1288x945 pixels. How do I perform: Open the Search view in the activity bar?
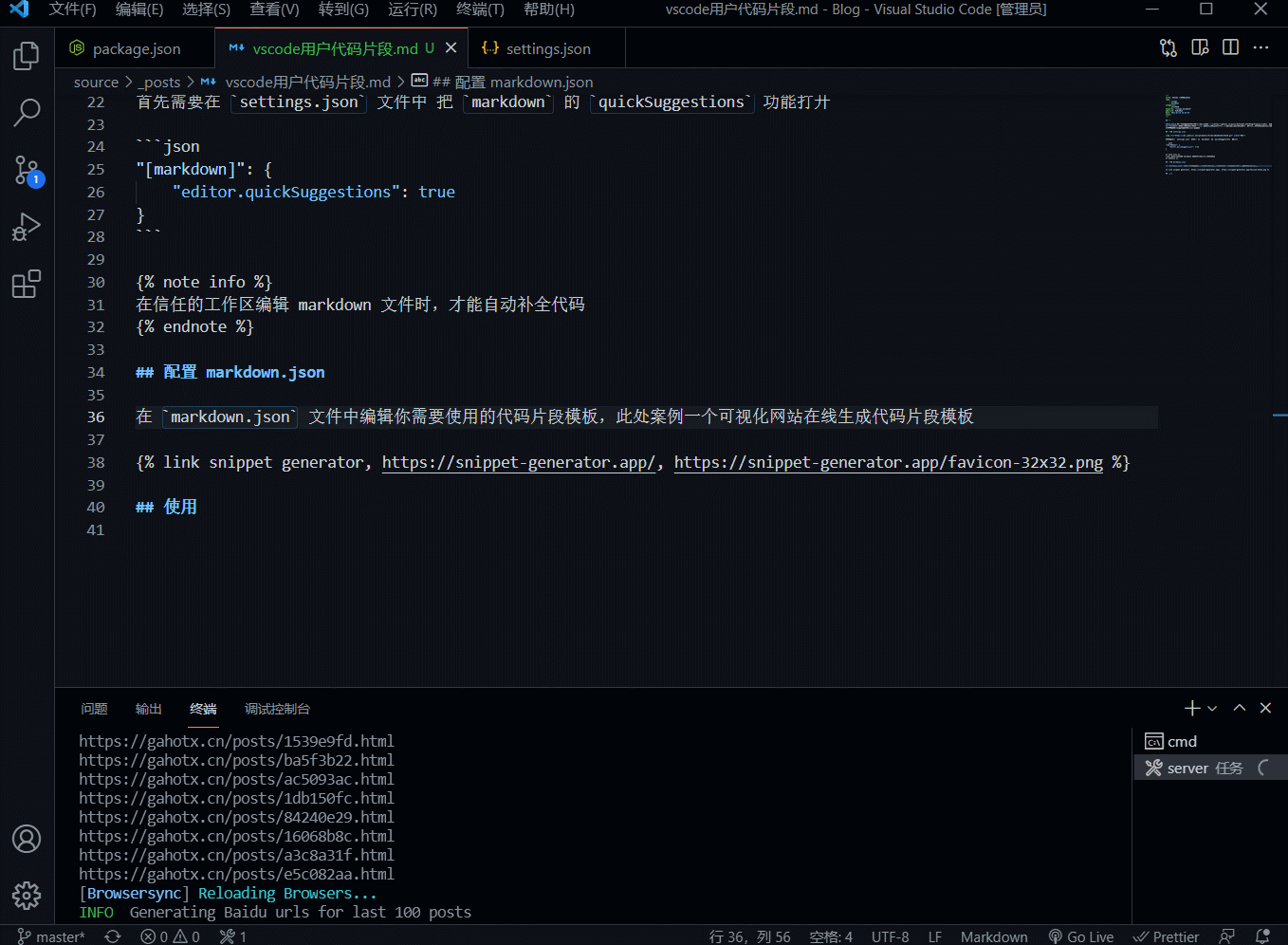[27, 113]
